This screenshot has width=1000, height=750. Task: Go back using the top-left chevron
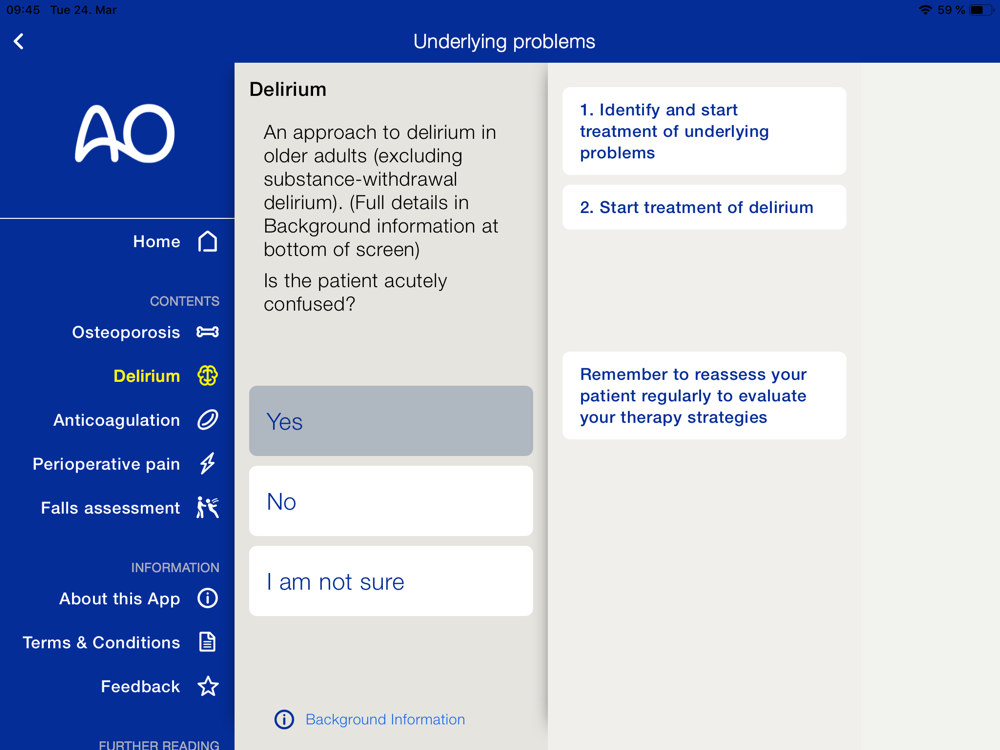[18, 41]
